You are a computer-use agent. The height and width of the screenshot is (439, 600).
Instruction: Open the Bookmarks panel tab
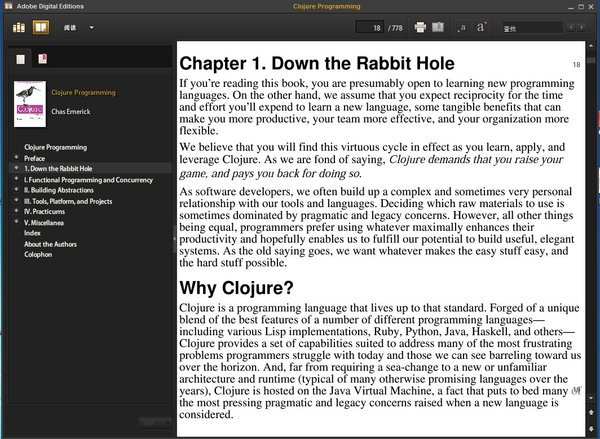(42, 59)
